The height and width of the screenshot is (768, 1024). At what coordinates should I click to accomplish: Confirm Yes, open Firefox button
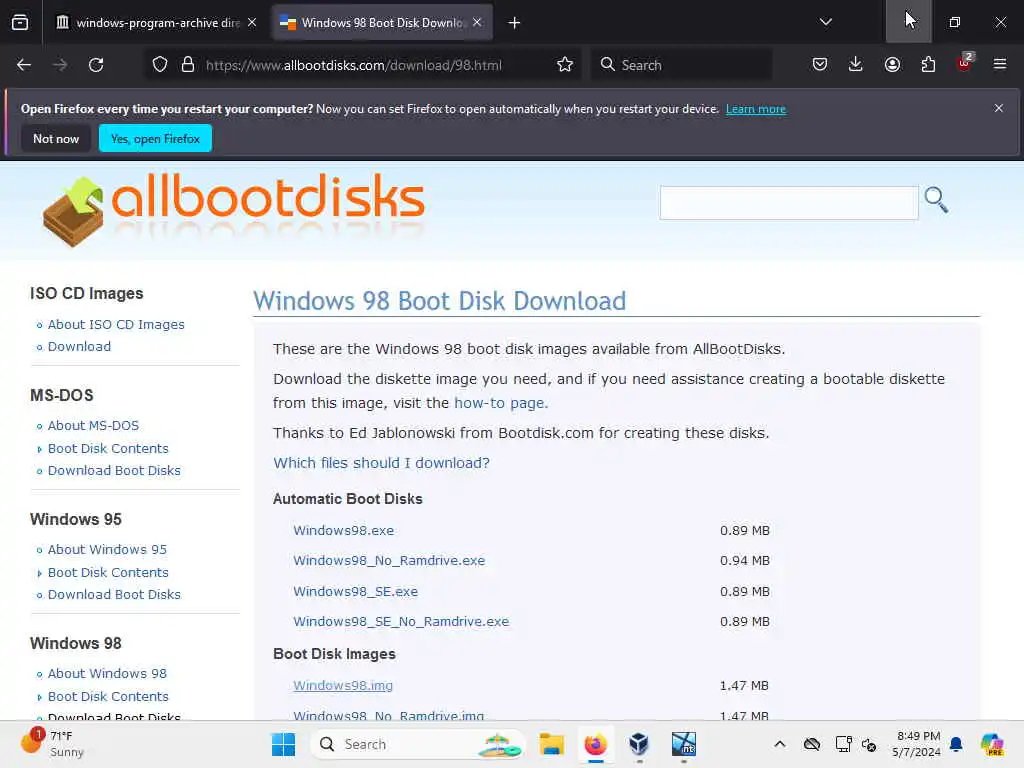click(x=155, y=138)
